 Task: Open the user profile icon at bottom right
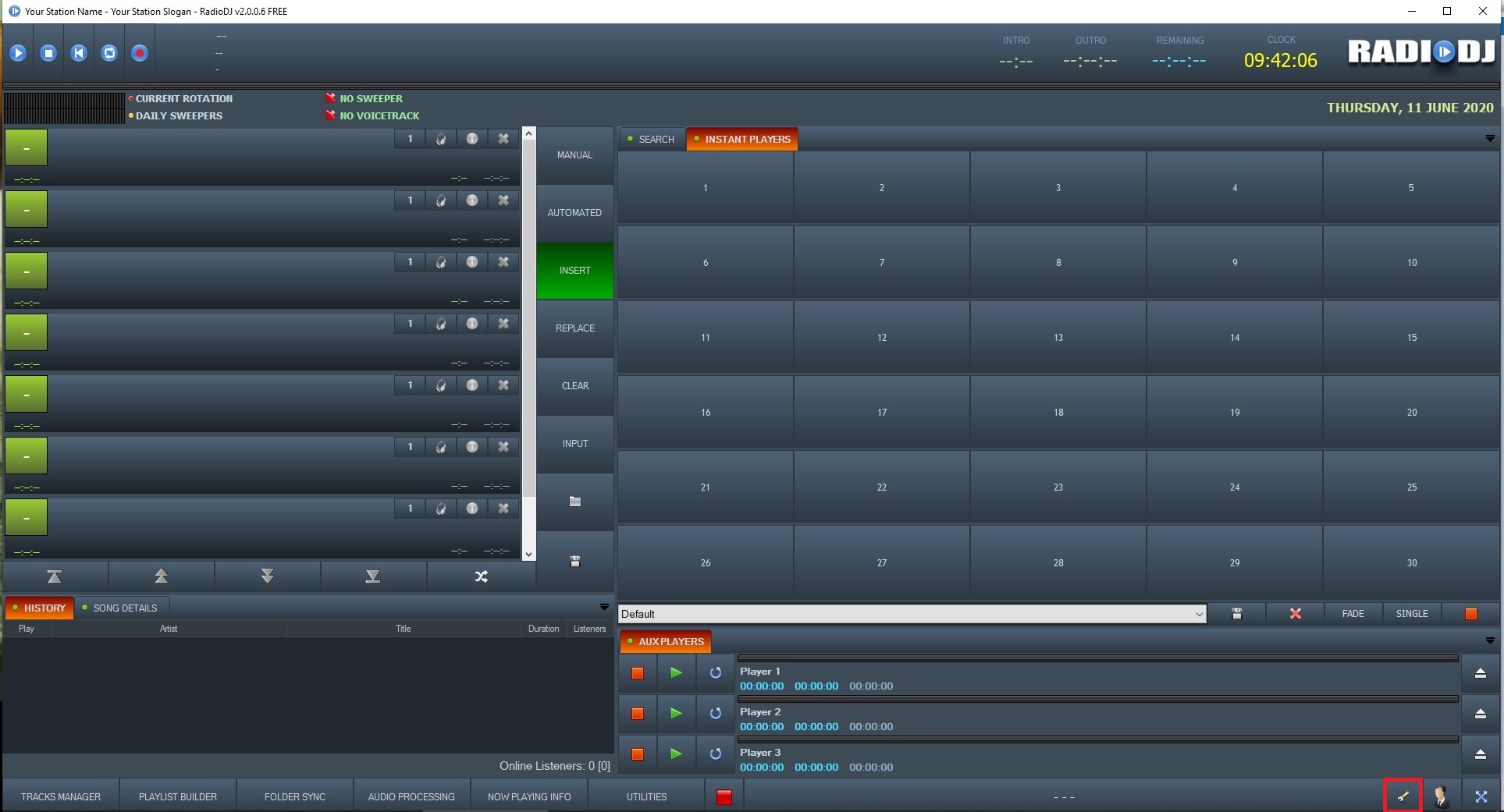1441,796
